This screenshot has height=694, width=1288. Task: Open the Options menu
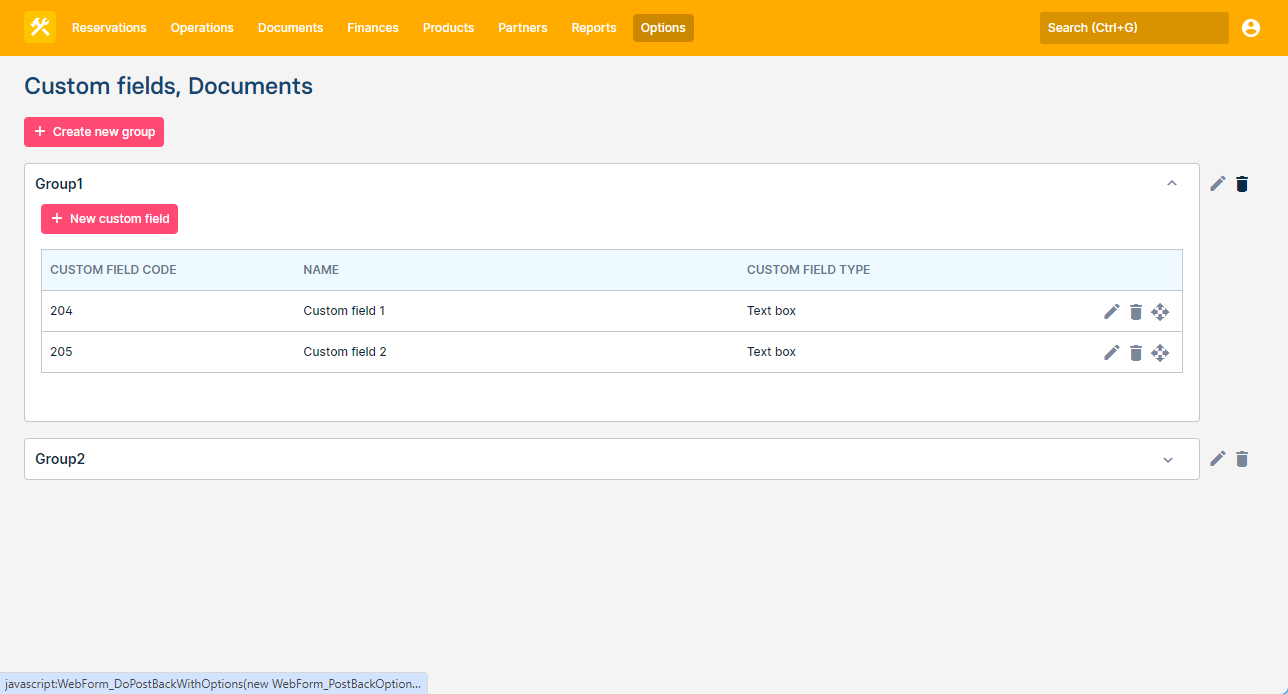[x=663, y=28]
